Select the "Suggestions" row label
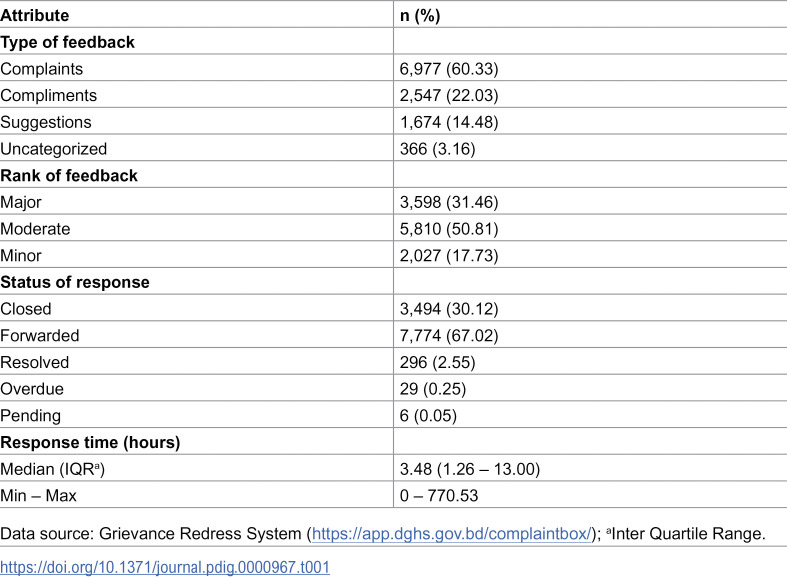787x578 pixels. point(45,122)
